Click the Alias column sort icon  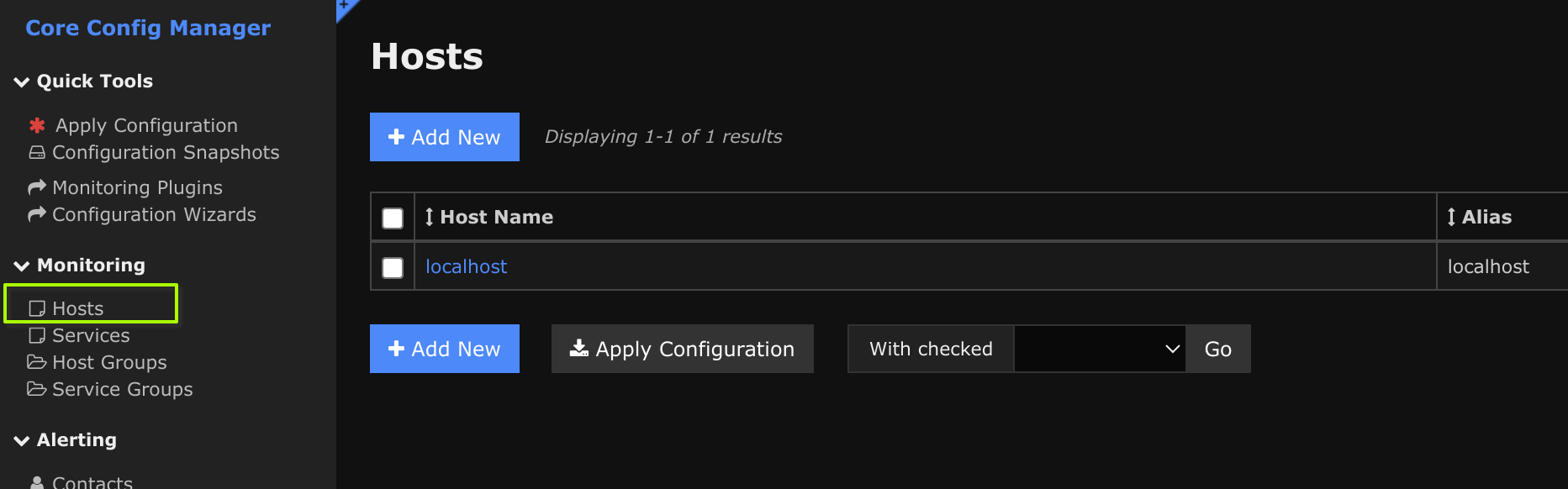1451,217
